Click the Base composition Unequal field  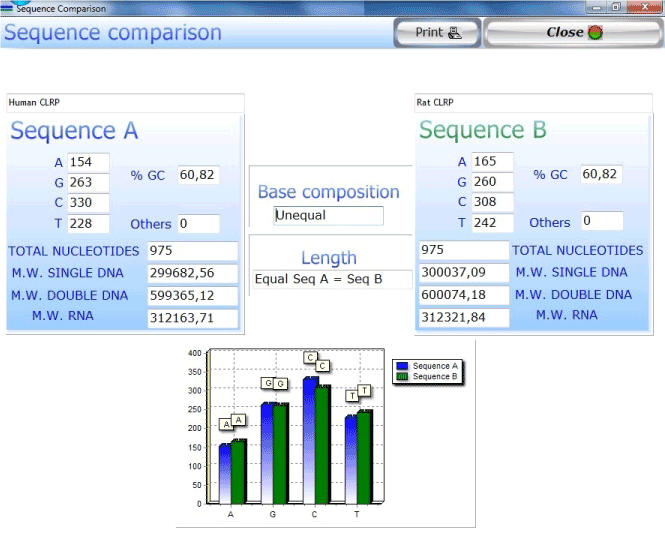coord(329,215)
